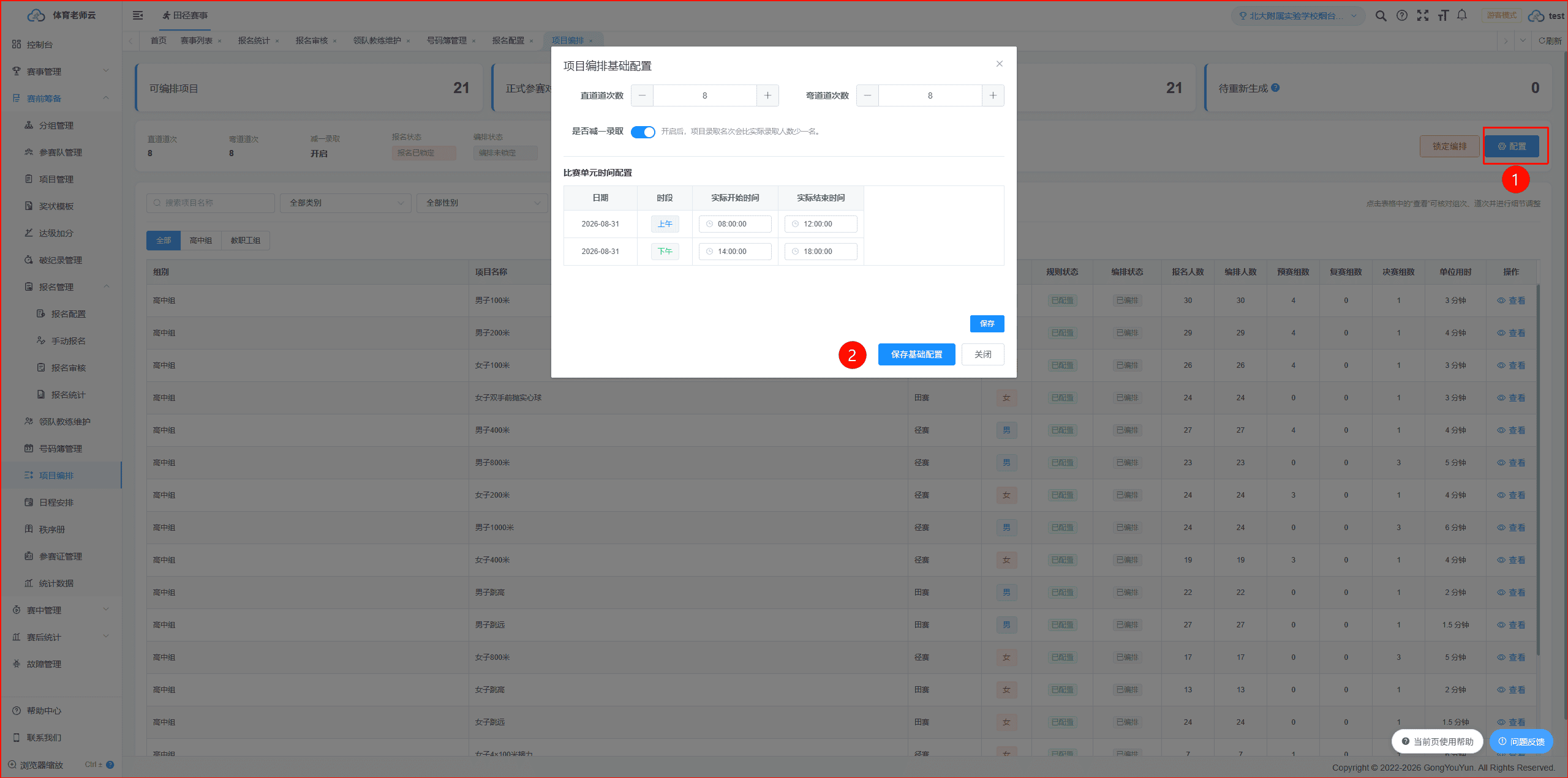Screen dimensions: 1568x778
Task: Increase 弯道道次数 with plus button
Action: (x=993, y=95)
